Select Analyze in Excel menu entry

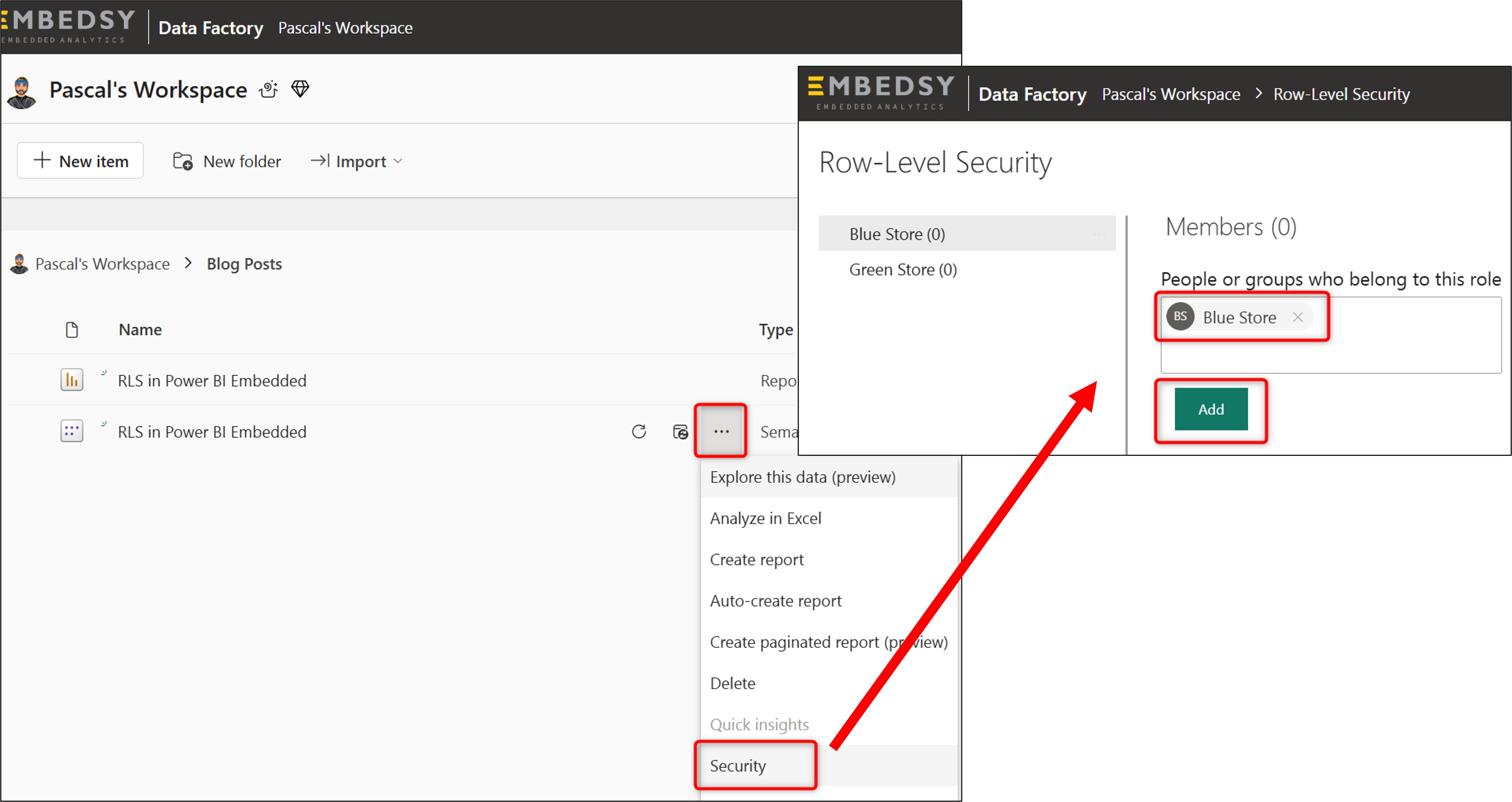click(x=828, y=519)
